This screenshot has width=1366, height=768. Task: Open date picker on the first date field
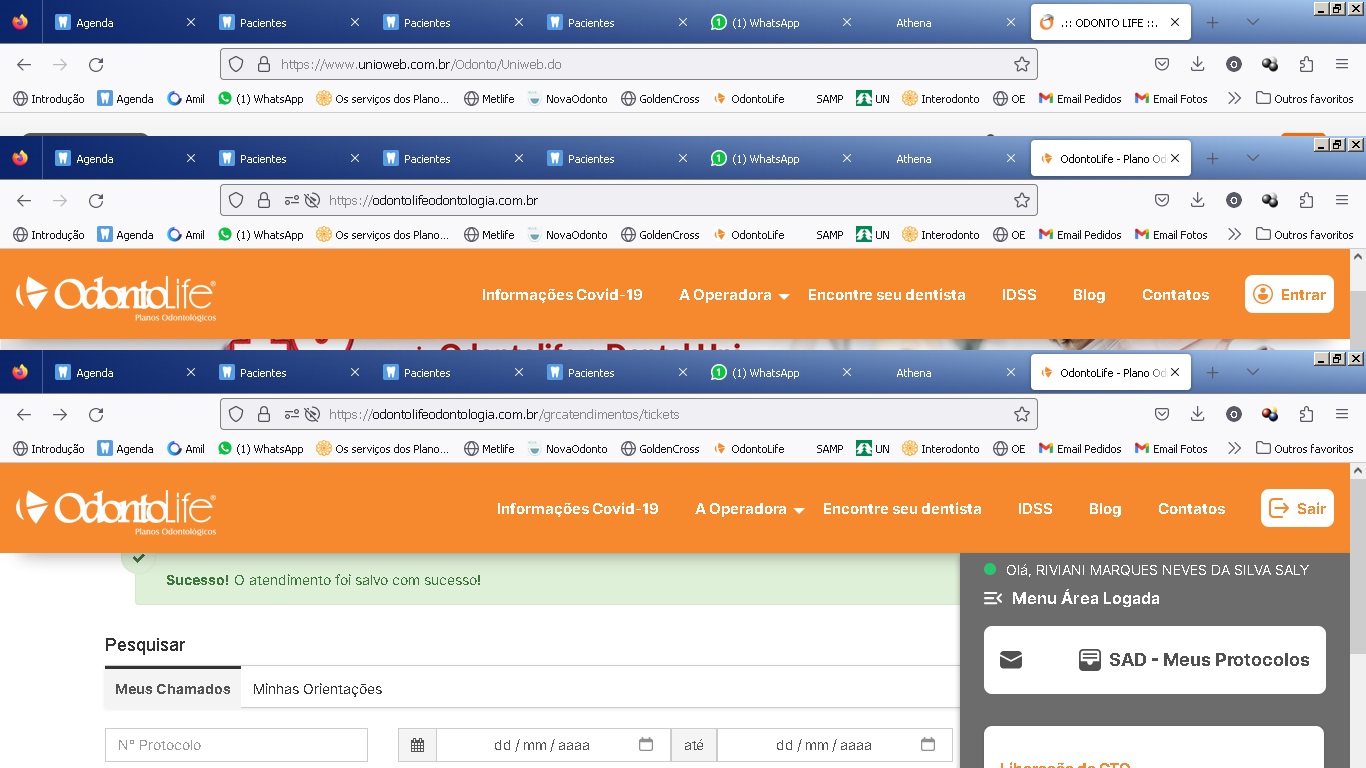point(646,745)
